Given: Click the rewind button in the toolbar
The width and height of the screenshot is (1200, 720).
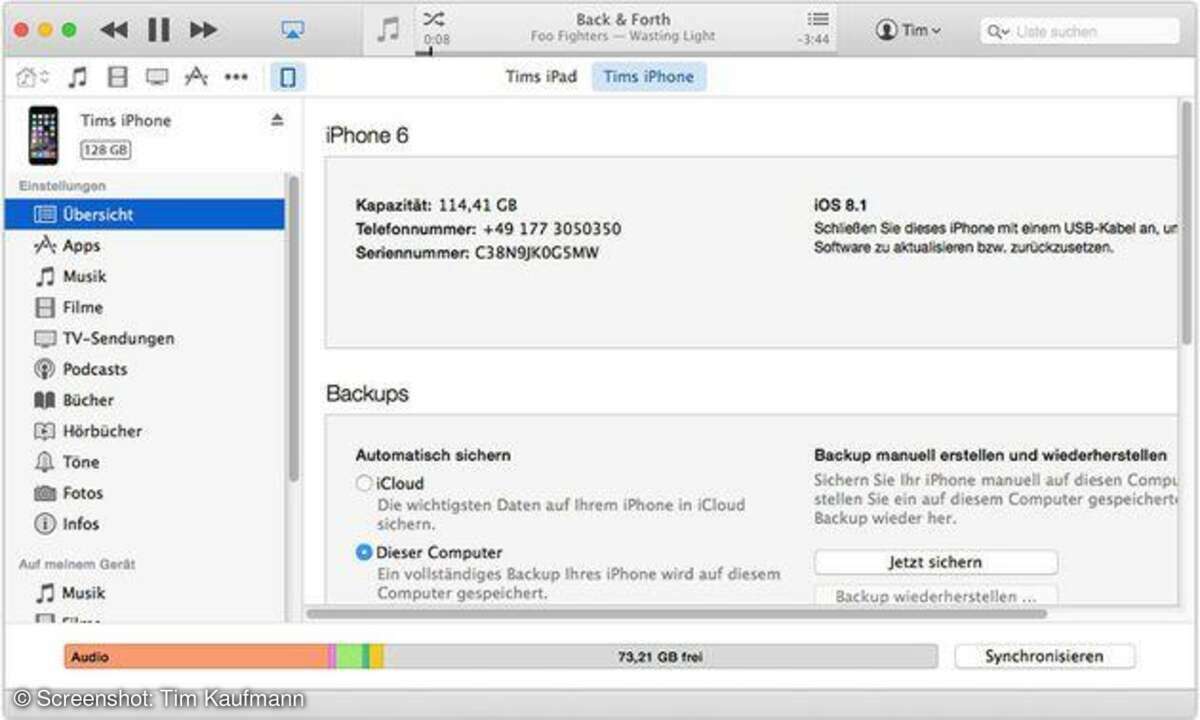Looking at the screenshot, I should click(x=114, y=30).
